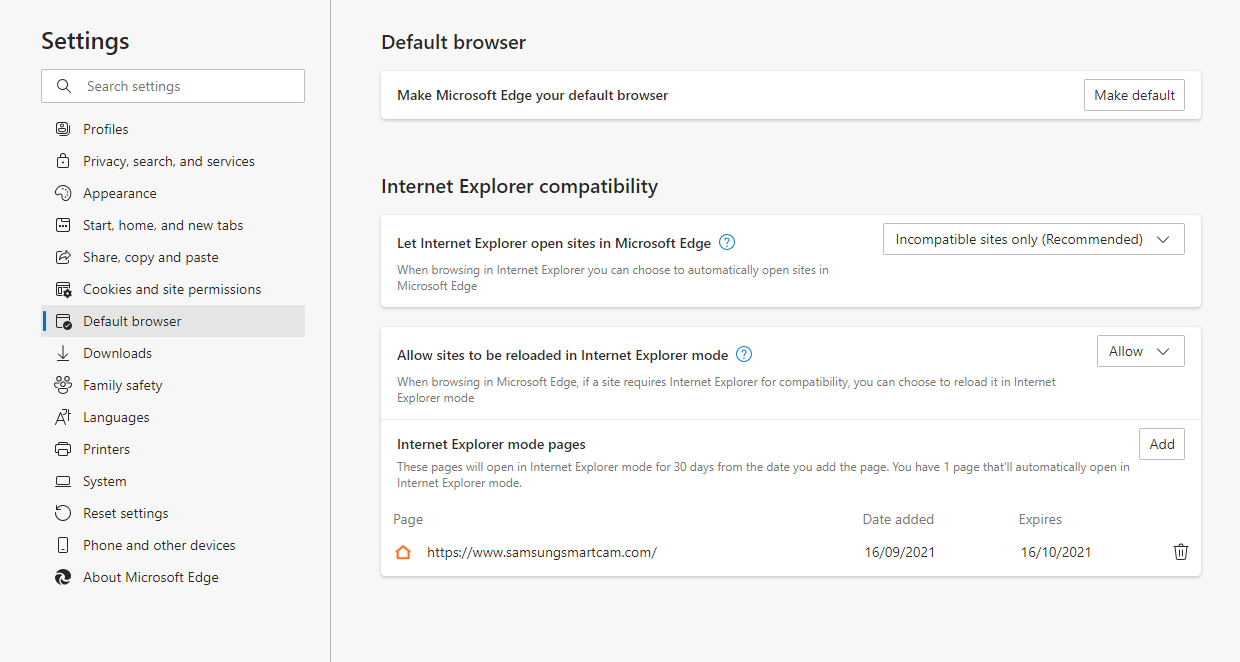This screenshot has width=1240, height=662.
Task: Click the Cookies and site permissions icon
Action: coord(63,289)
